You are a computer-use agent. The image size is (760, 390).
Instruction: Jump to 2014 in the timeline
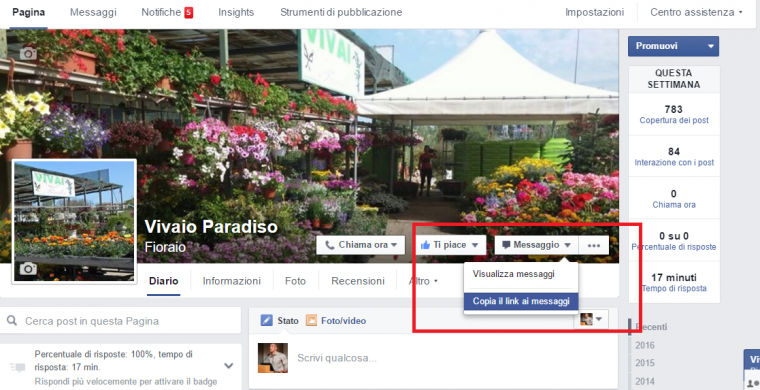point(645,381)
